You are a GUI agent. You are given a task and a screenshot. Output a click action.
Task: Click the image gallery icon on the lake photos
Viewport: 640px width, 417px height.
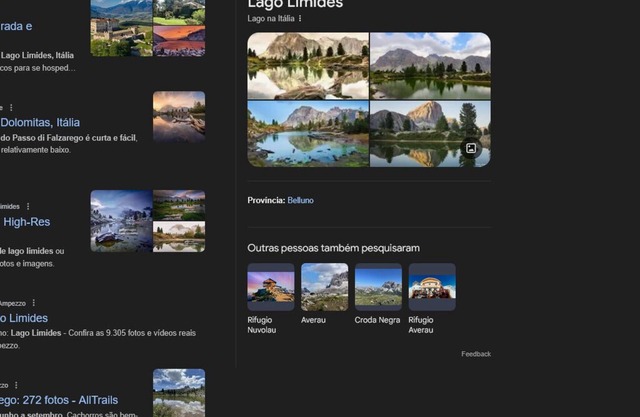click(470, 149)
